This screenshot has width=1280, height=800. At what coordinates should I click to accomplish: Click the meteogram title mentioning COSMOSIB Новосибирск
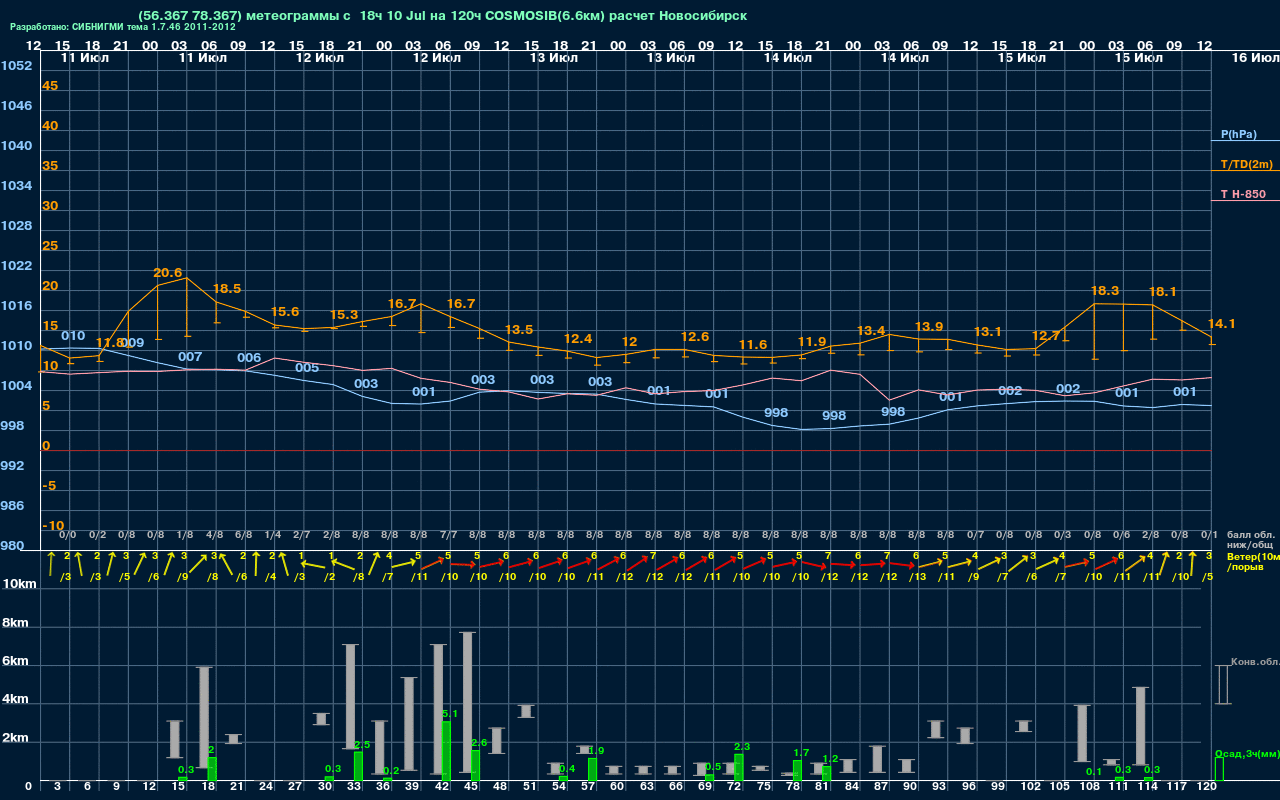pos(442,16)
